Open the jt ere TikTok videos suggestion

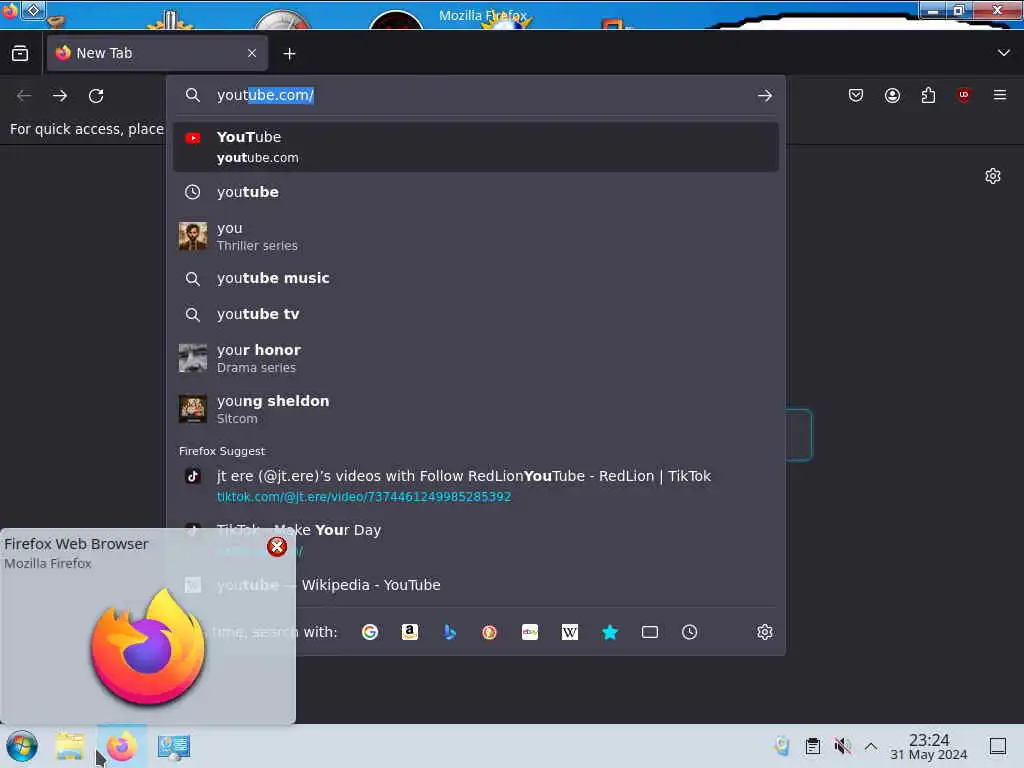point(475,485)
